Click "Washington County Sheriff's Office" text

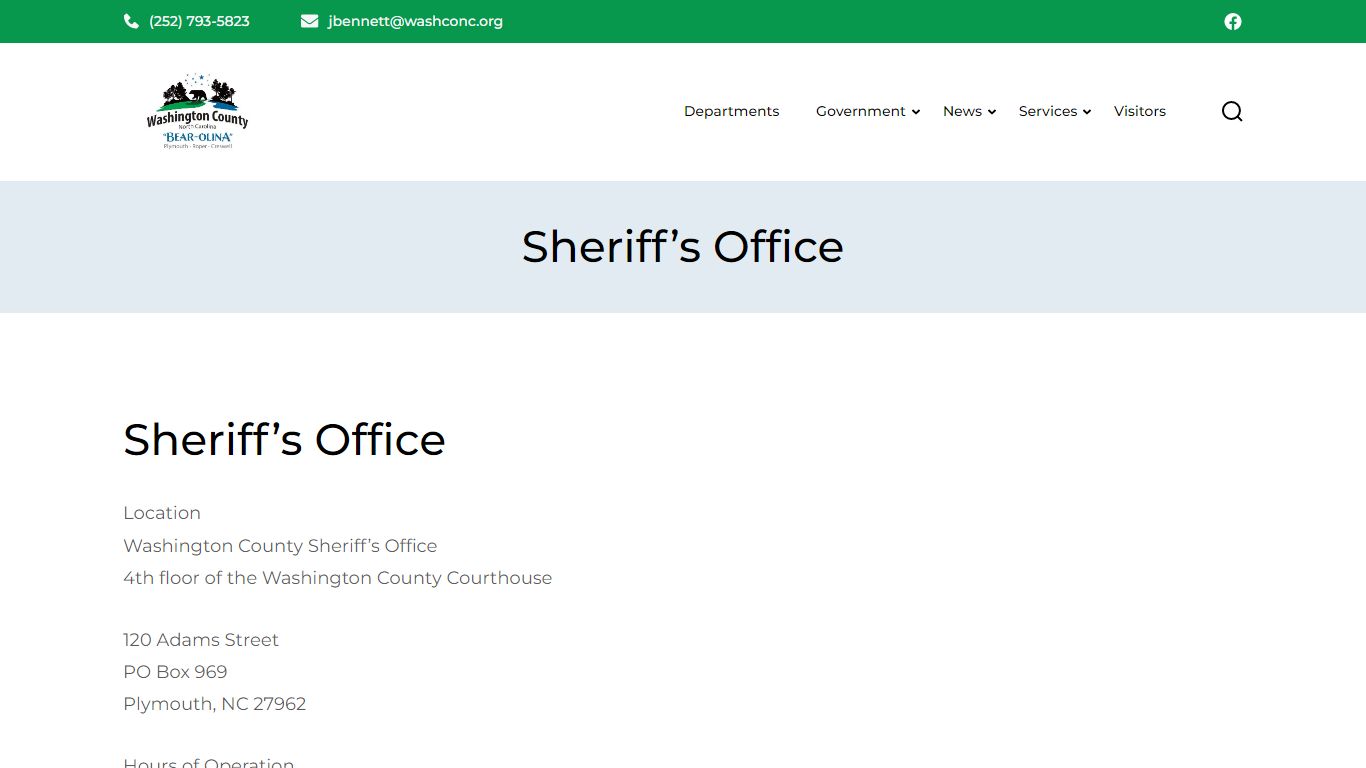pos(280,546)
